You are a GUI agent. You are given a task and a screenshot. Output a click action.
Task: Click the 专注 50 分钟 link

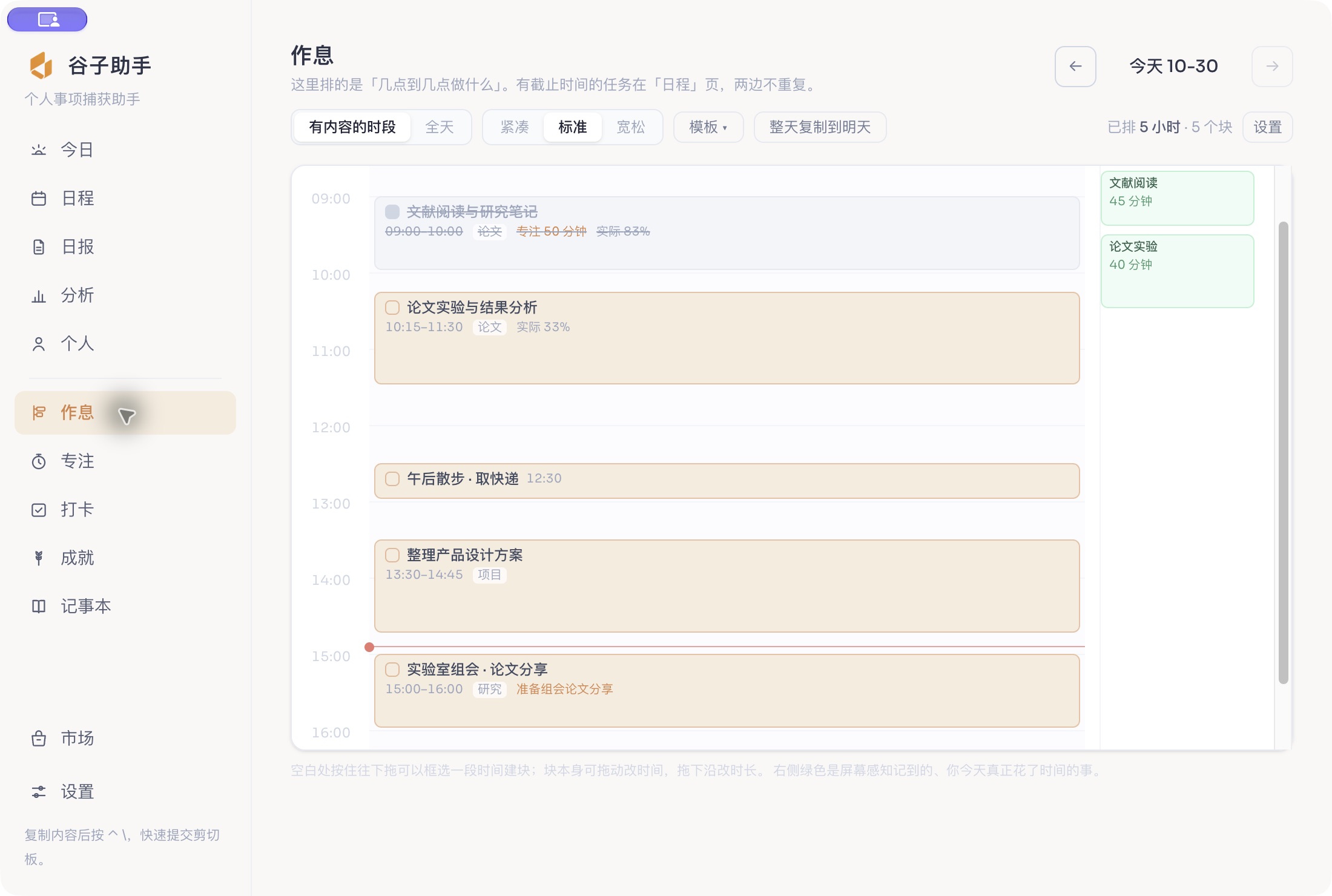[x=552, y=231]
